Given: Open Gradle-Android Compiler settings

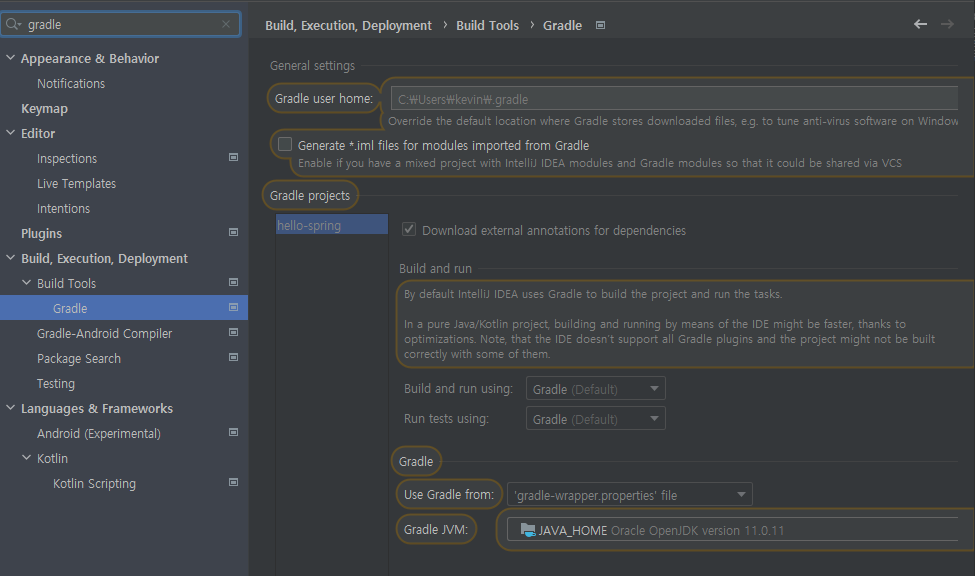Looking at the screenshot, I should point(104,333).
